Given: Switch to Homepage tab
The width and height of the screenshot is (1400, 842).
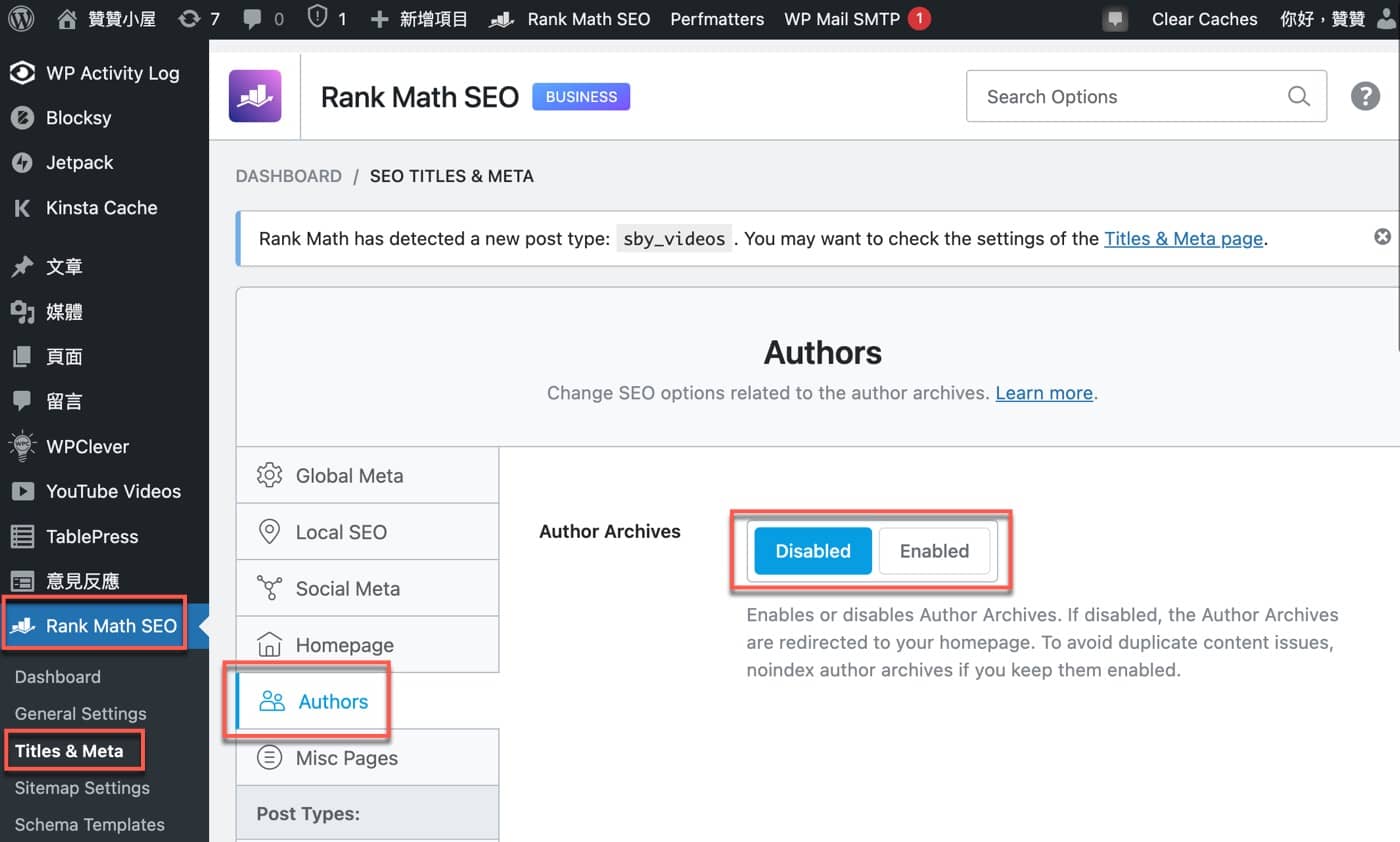Looking at the screenshot, I should click(367, 645).
